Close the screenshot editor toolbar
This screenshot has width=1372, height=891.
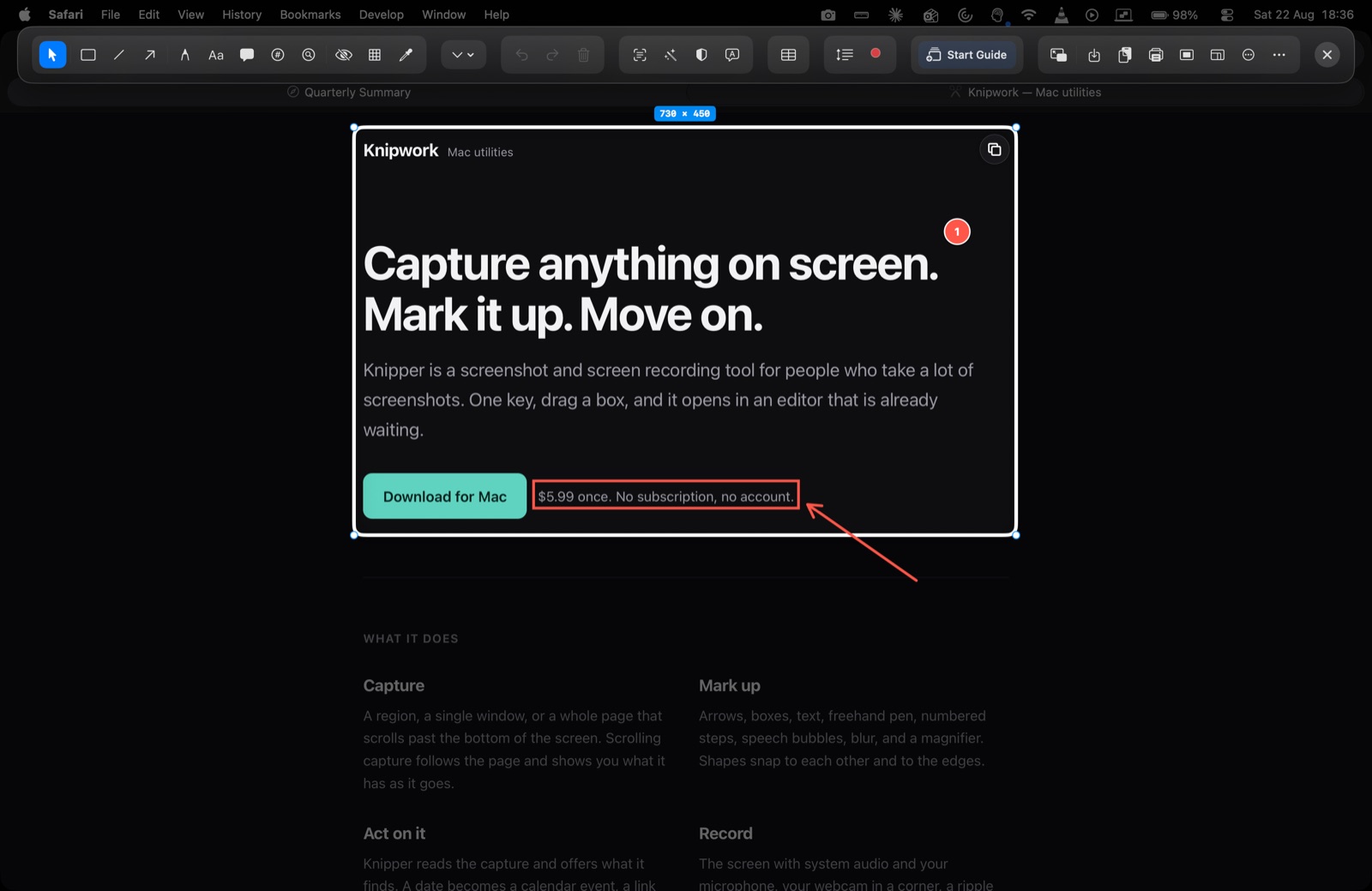click(1327, 55)
